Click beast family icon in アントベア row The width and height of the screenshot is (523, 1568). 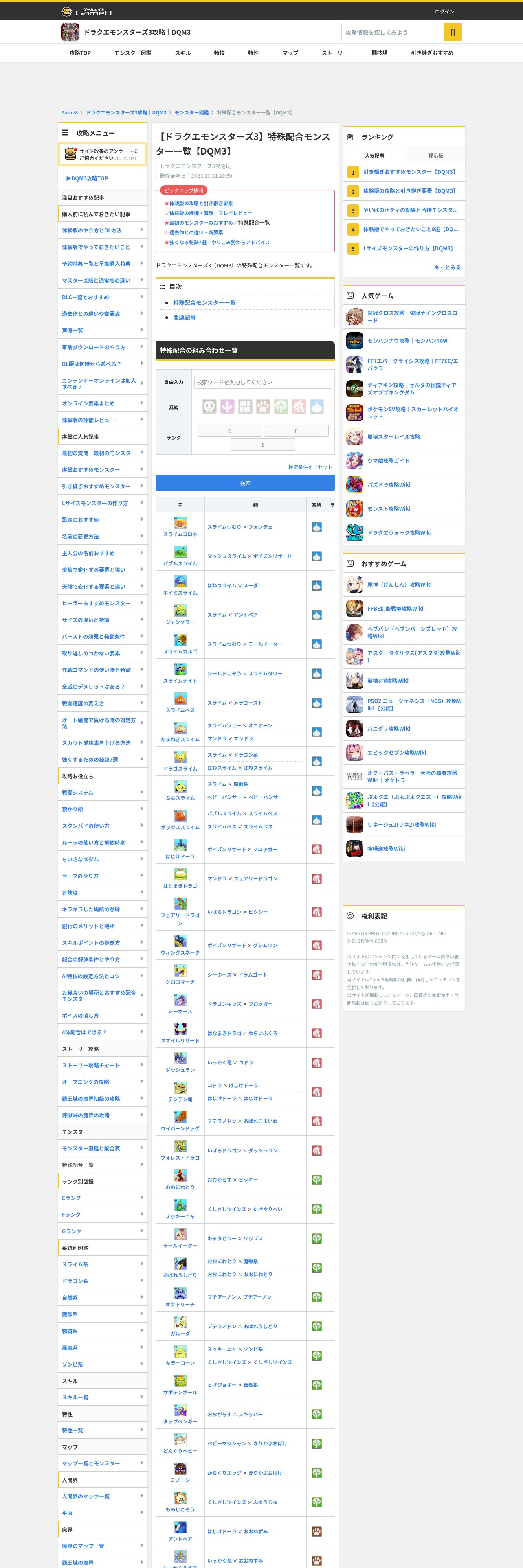pos(316,1531)
